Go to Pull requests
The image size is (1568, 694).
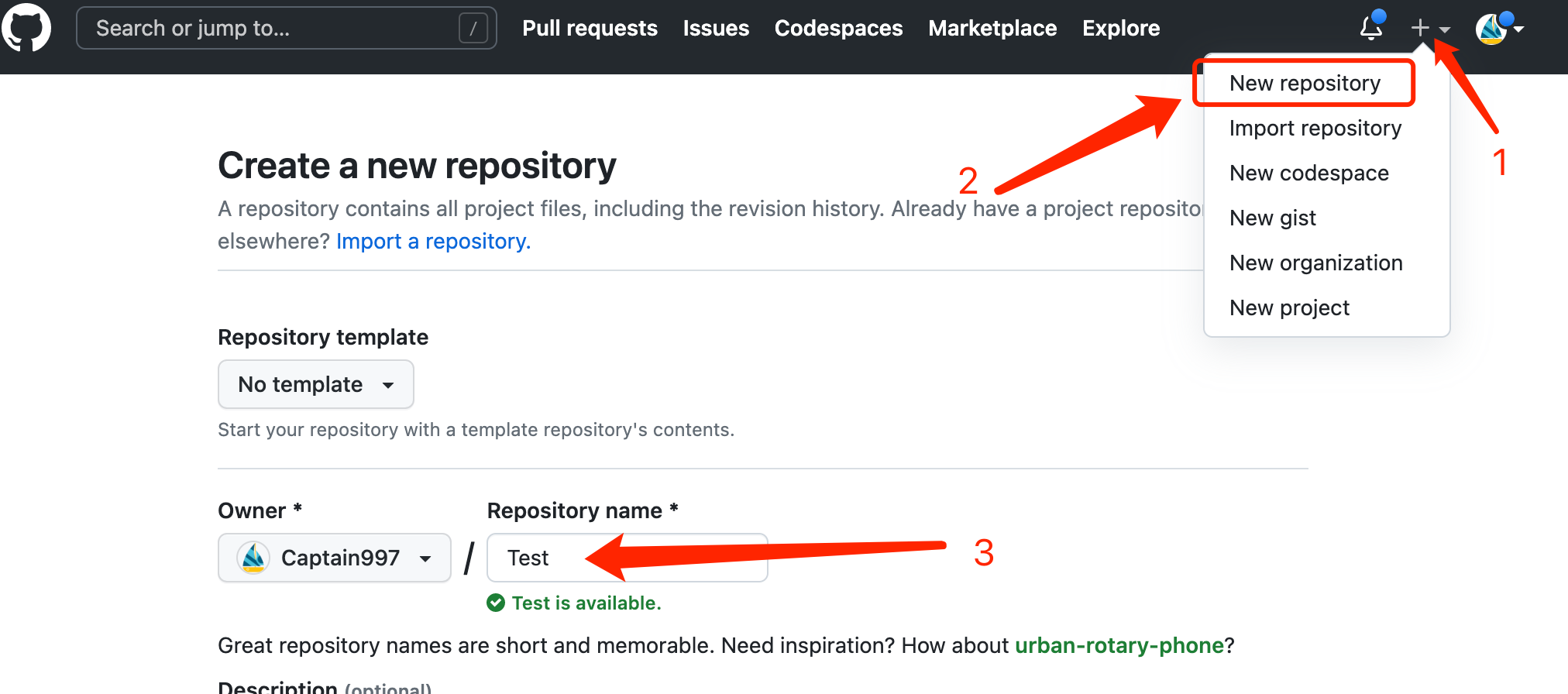point(590,28)
